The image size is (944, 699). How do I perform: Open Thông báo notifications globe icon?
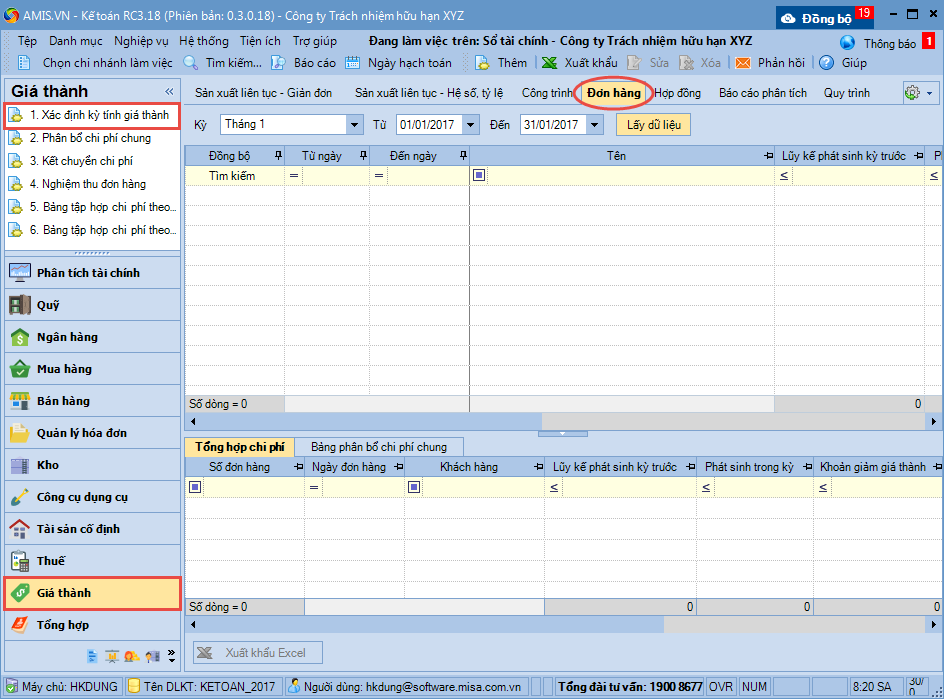click(848, 43)
